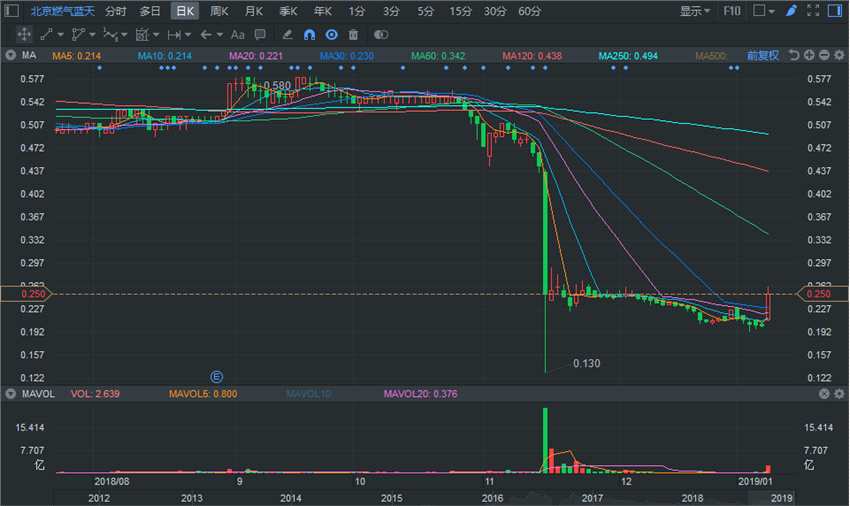Delete drawings with the trash icon
850x506 pixels.
tap(353, 35)
